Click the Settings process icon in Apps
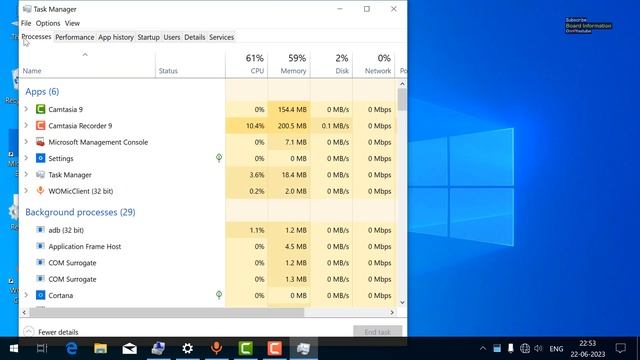This screenshot has width=640, height=360. coord(40,158)
